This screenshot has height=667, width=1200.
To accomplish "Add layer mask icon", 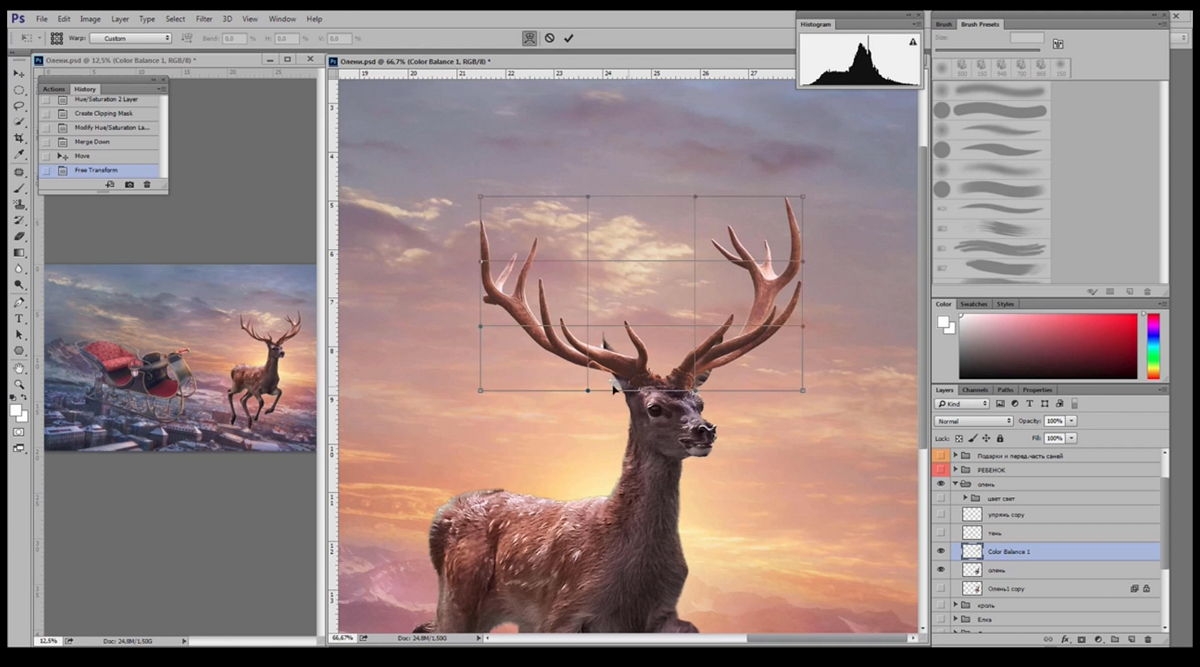I will pos(1082,638).
